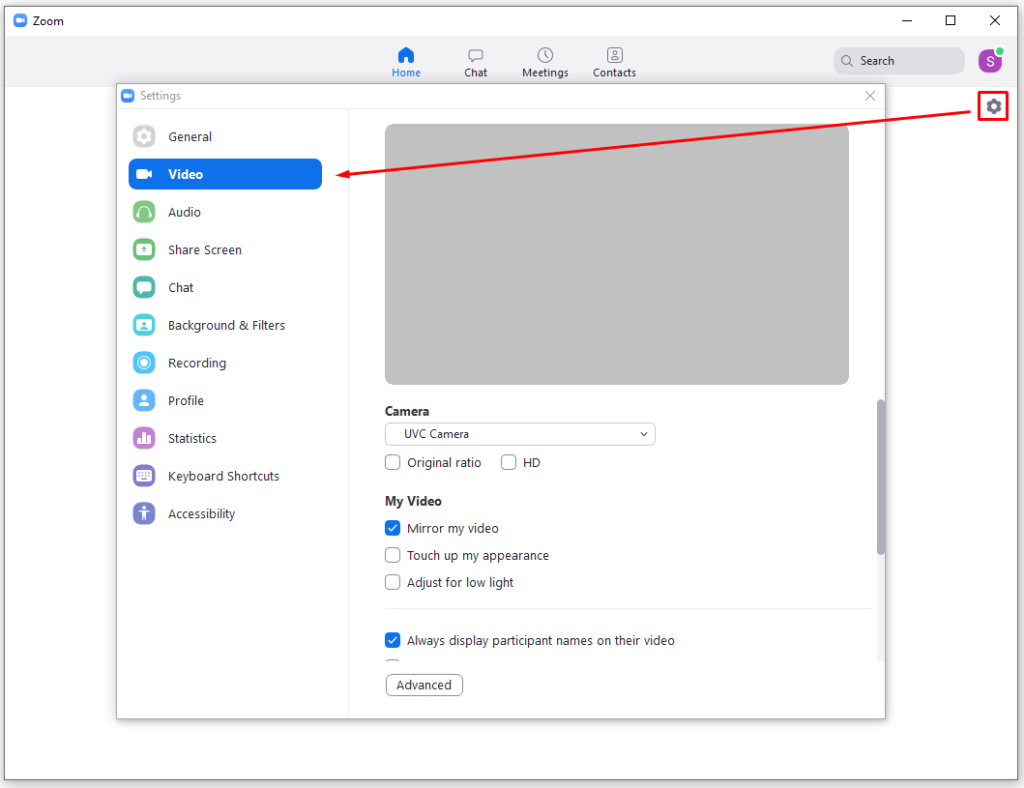Close the Settings dialog

pyautogui.click(x=870, y=96)
